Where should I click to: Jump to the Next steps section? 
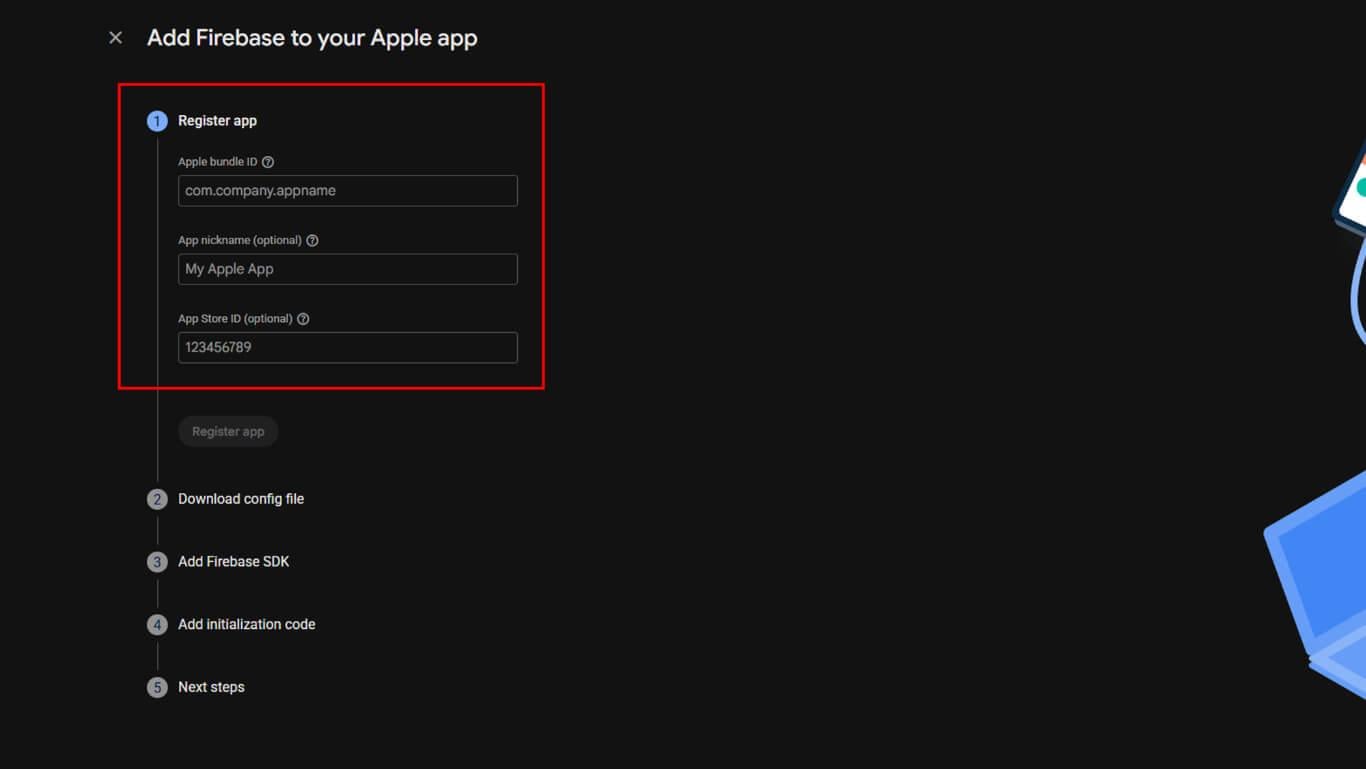point(211,688)
